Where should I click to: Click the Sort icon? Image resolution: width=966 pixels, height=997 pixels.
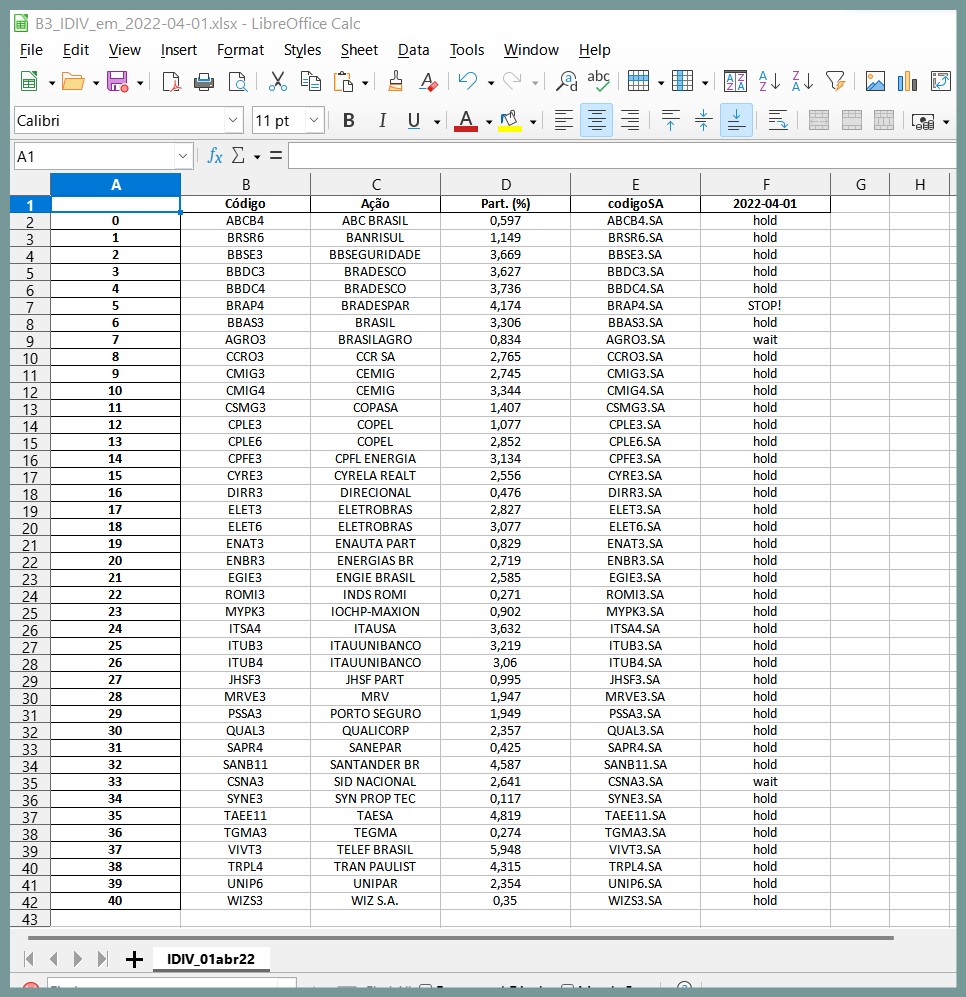click(735, 81)
